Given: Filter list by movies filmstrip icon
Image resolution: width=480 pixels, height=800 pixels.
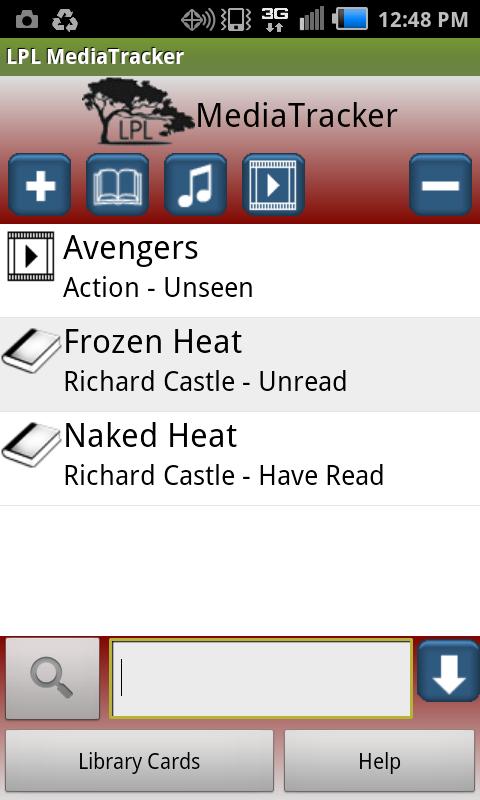Looking at the screenshot, I should tap(273, 185).
